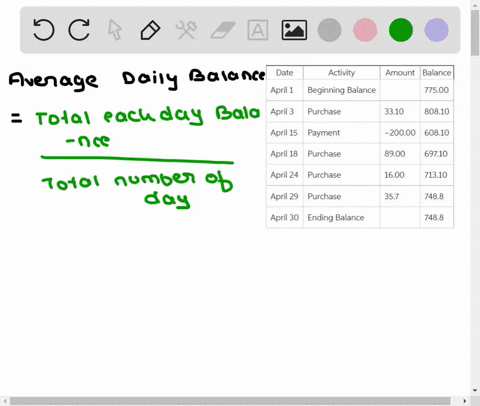Screen dimensions: 480x406
Task: Click the 89.00 amount cell
Action: [400, 154]
